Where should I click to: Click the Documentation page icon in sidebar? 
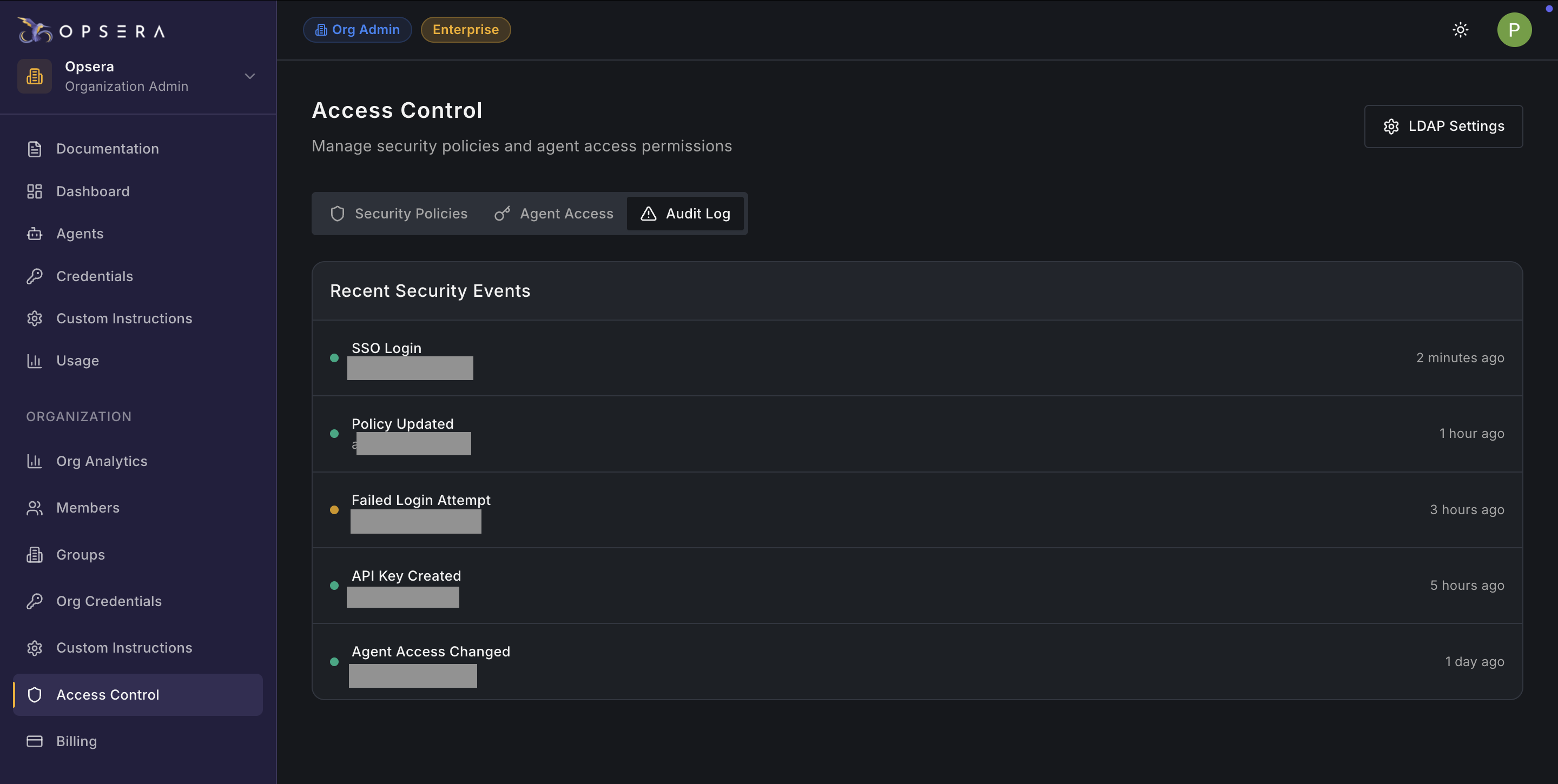(35, 149)
